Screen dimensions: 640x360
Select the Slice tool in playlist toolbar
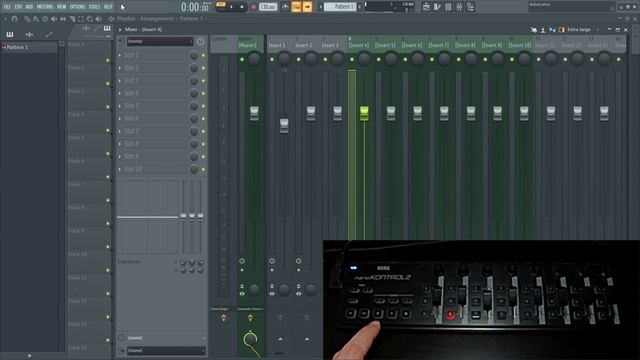[x=72, y=19]
